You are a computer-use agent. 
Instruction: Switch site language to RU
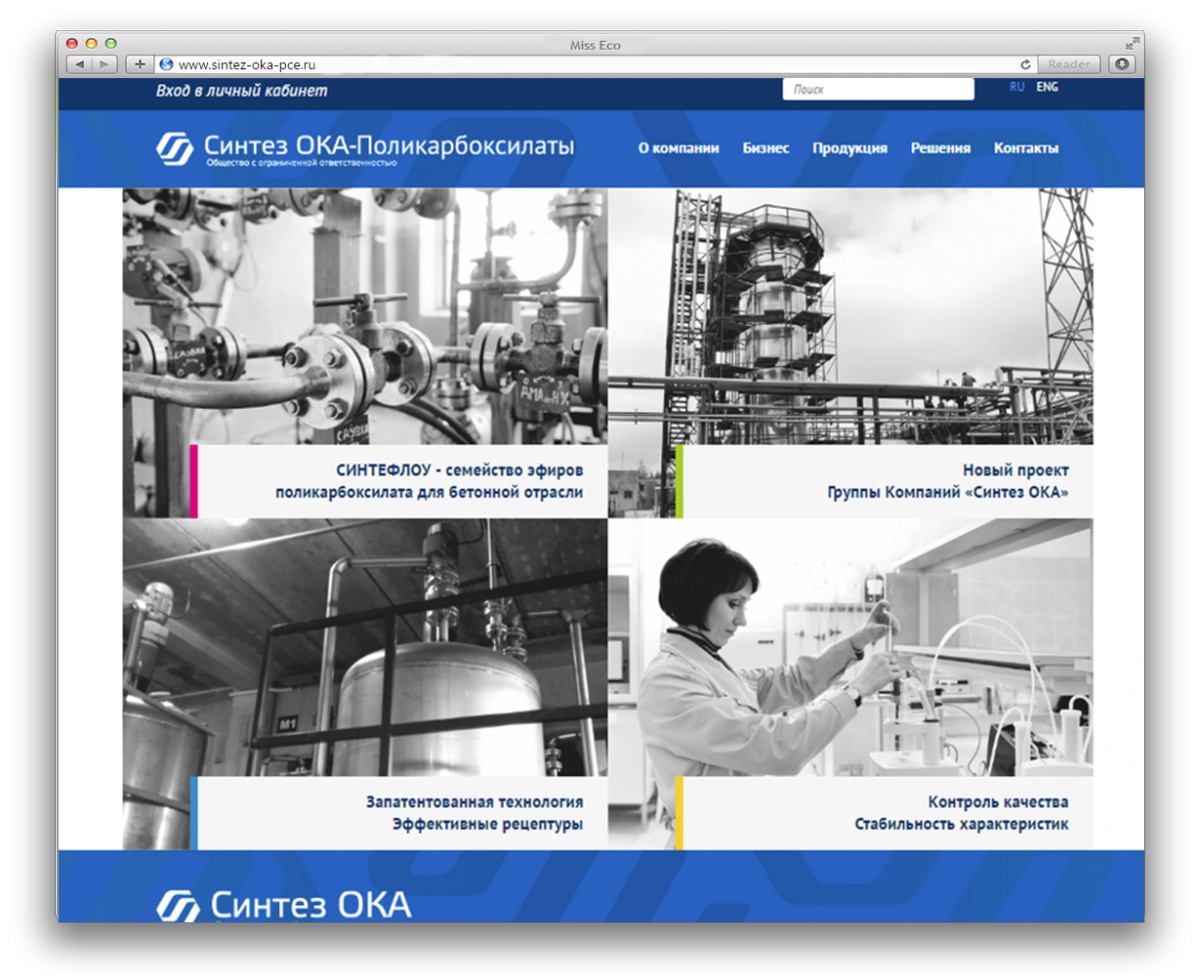point(1017,87)
